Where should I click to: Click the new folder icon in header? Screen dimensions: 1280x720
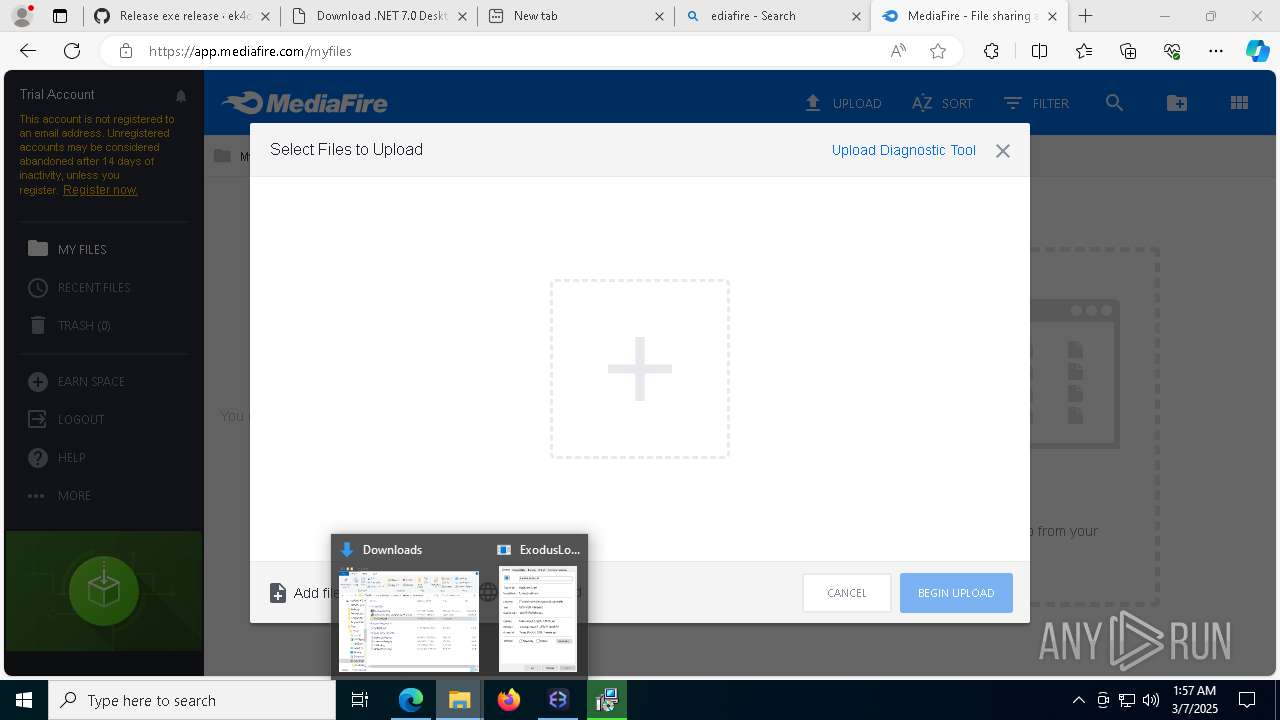coord(1177,103)
